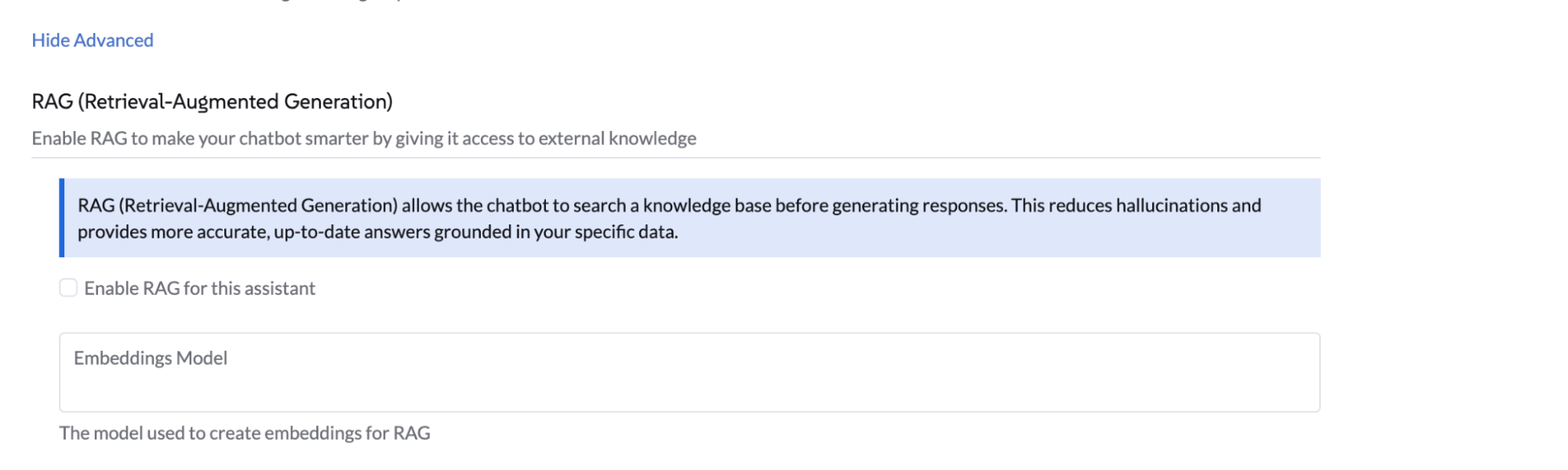Select the RAG section description text

tap(363, 138)
